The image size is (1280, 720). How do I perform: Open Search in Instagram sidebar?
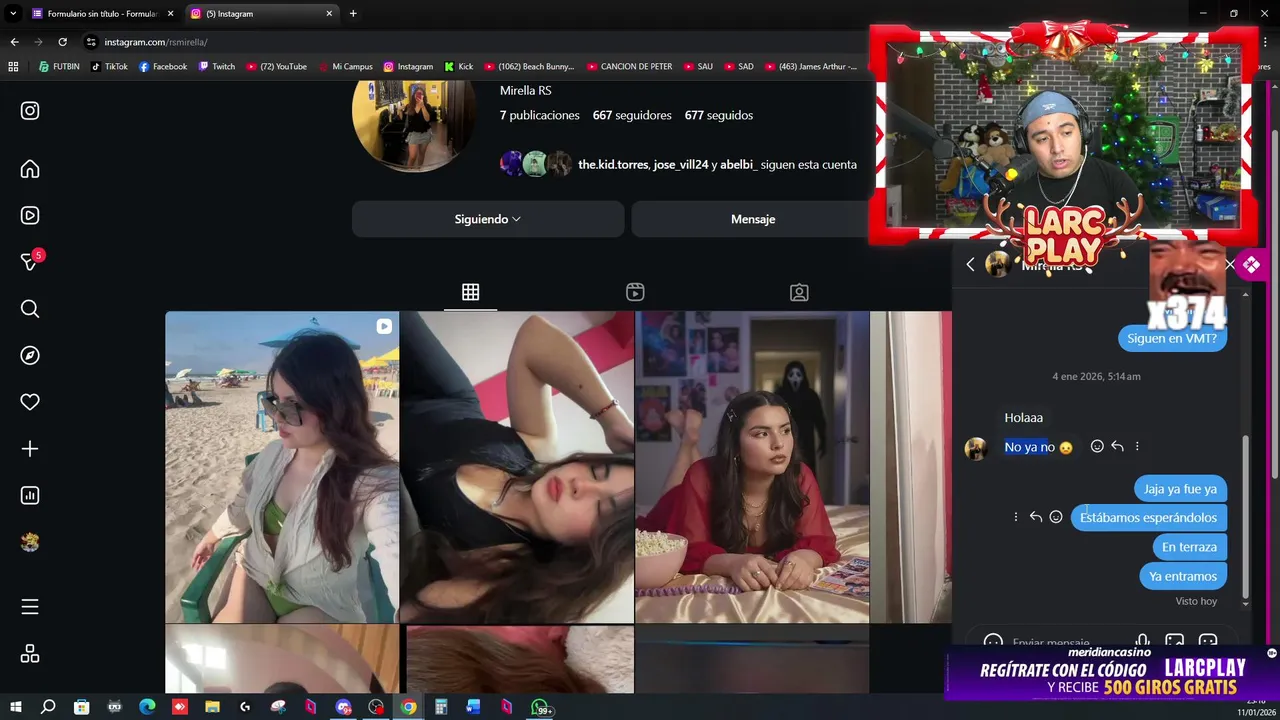[30, 308]
